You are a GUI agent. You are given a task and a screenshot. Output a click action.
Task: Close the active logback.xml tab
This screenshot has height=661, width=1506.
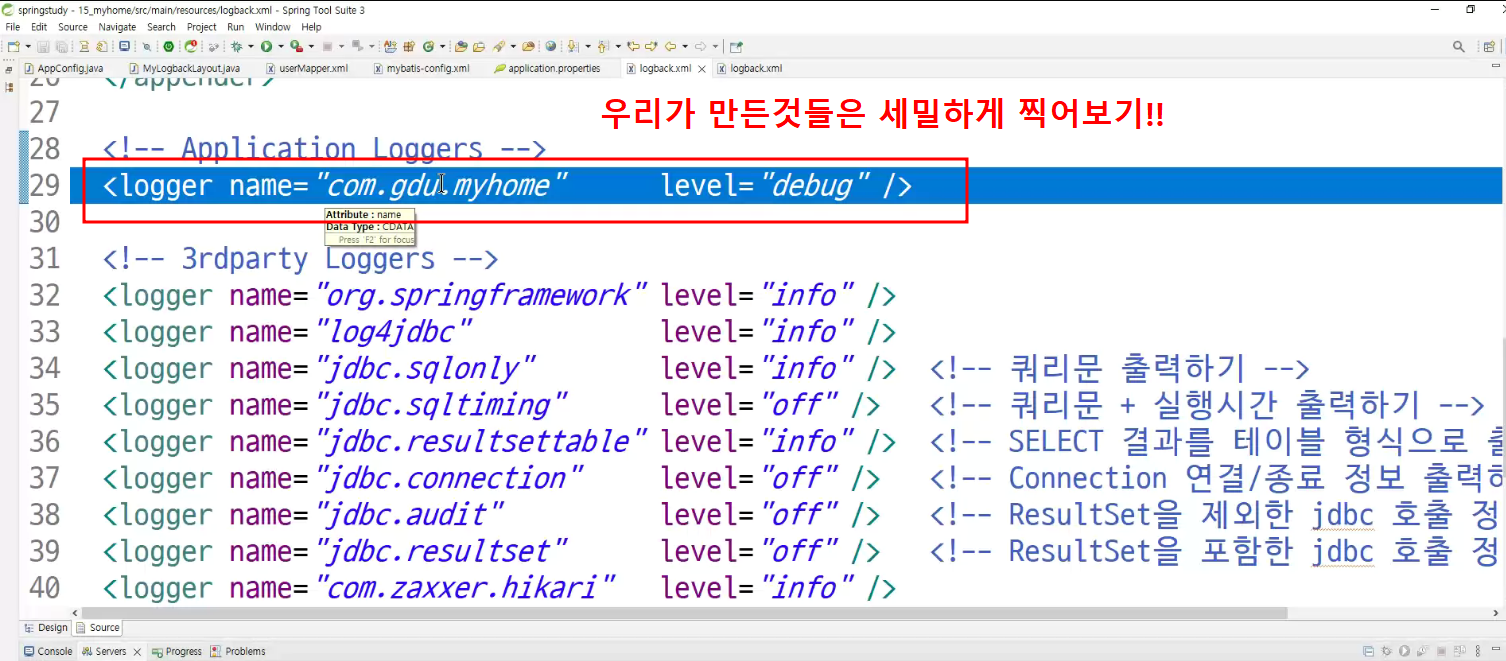tap(702, 69)
